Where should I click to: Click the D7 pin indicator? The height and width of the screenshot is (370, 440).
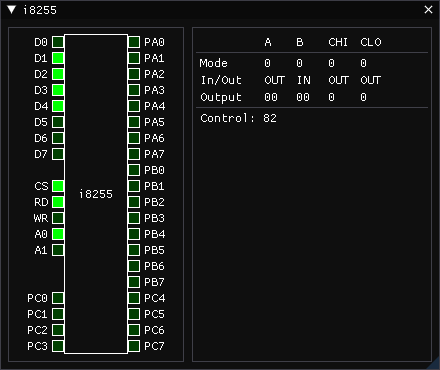58,154
